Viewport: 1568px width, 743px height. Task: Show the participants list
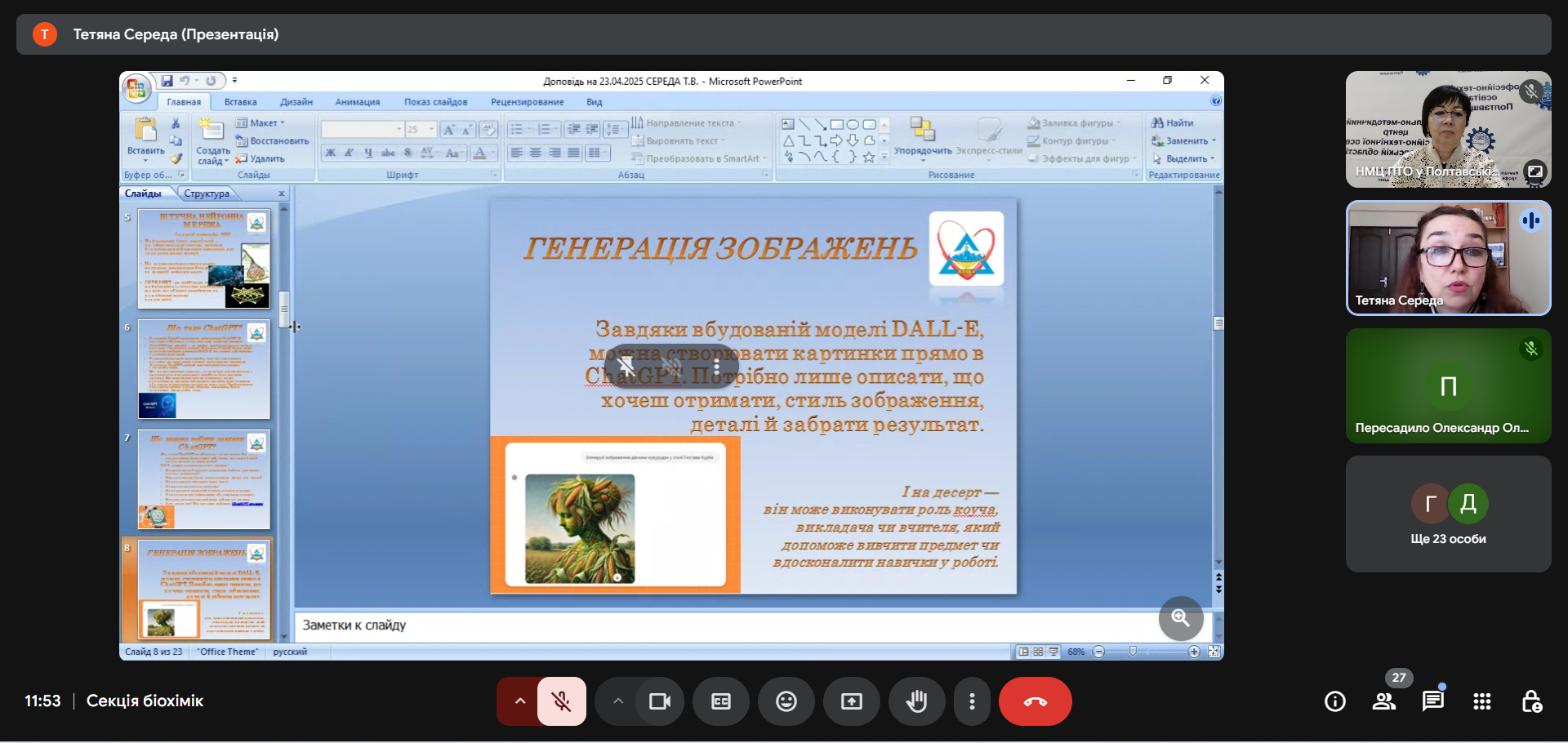[x=1383, y=701]
